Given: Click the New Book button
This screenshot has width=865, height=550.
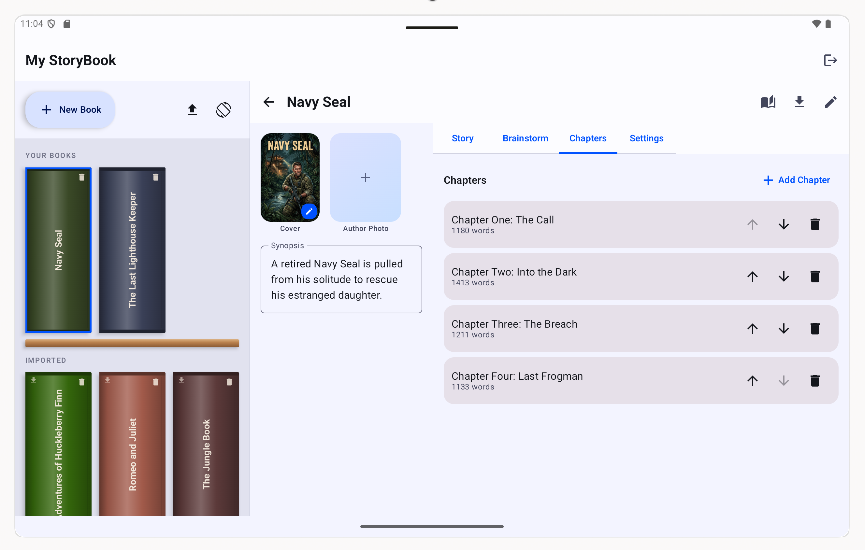Looking at the screenshot, I should click(x=70, y=110).
